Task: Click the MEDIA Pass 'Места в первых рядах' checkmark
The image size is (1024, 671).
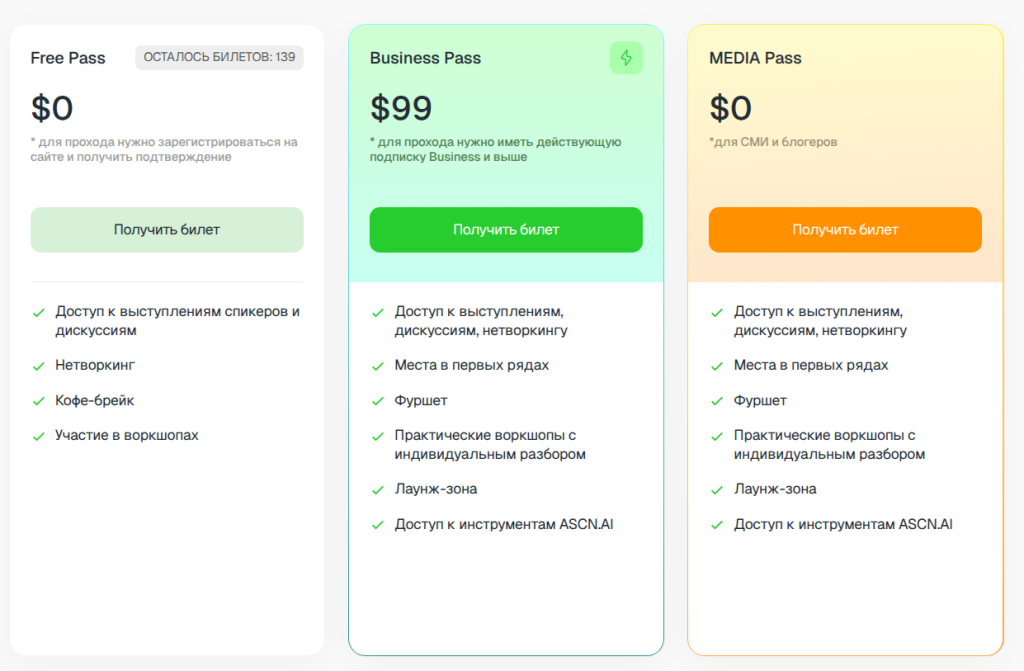Action: 716,366
